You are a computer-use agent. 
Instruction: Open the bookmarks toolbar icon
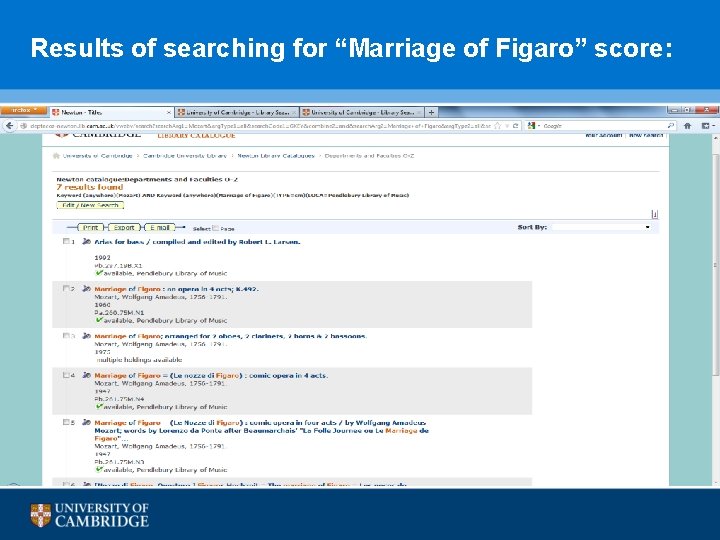pyautogui.click(x=706, y=126)
